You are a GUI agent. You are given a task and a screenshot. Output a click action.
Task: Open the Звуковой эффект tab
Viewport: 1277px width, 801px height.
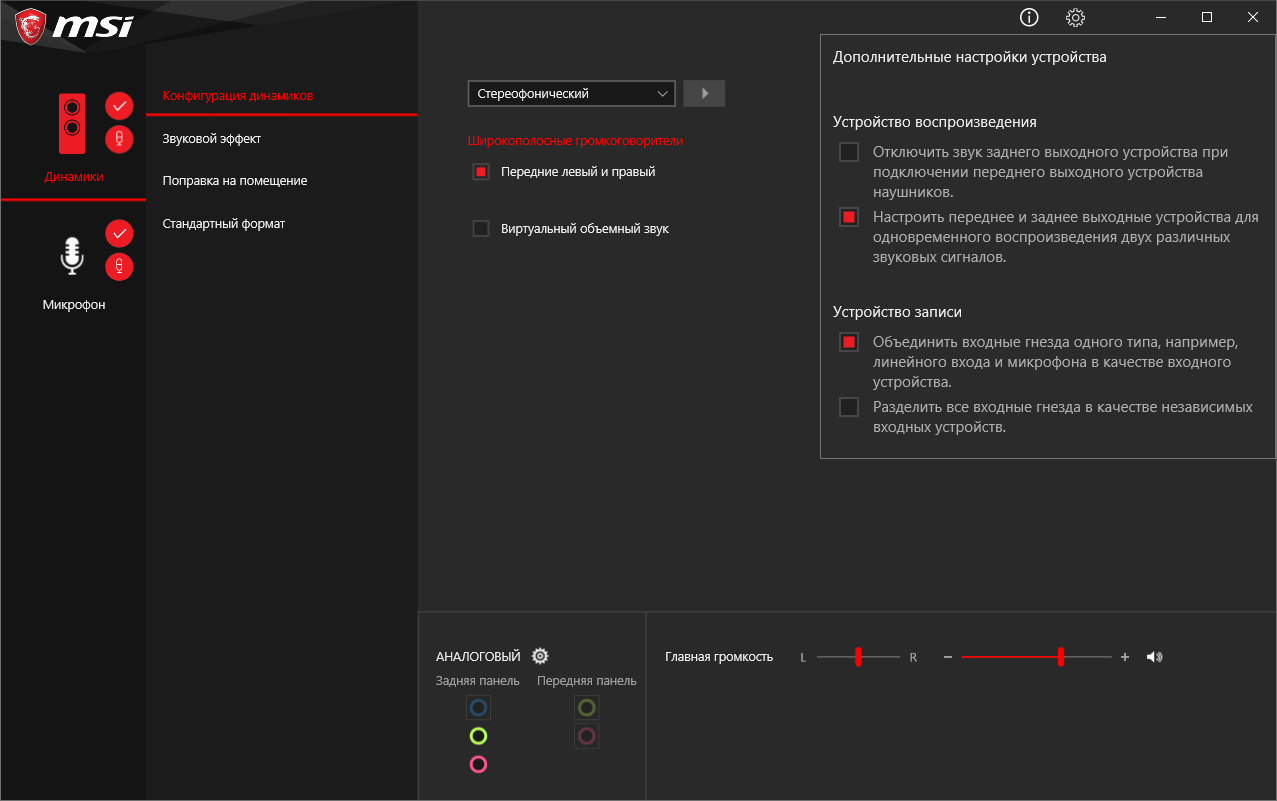(x=212, y=139)
